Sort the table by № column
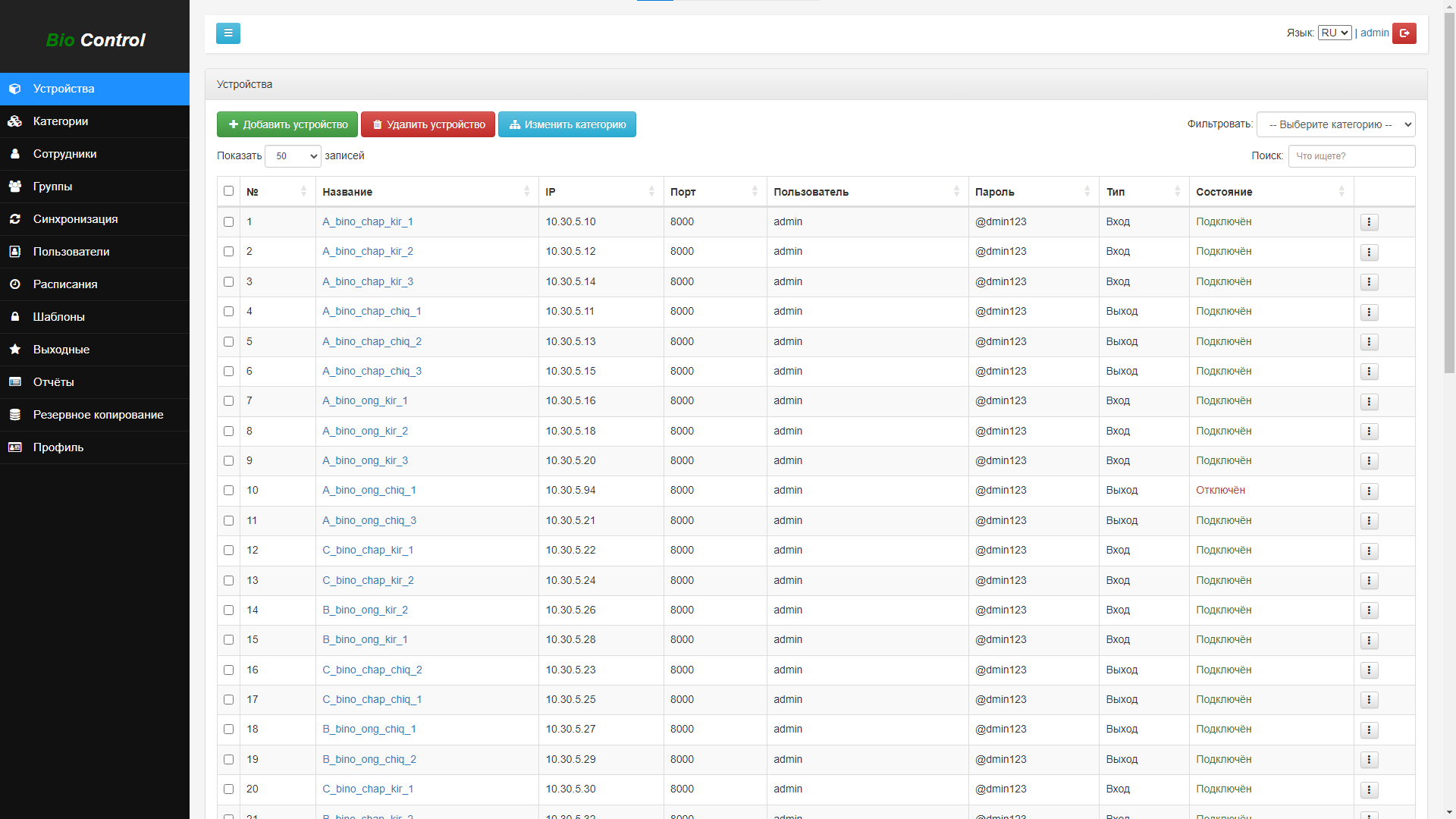The image size is (1456, 819). [277, 192]
